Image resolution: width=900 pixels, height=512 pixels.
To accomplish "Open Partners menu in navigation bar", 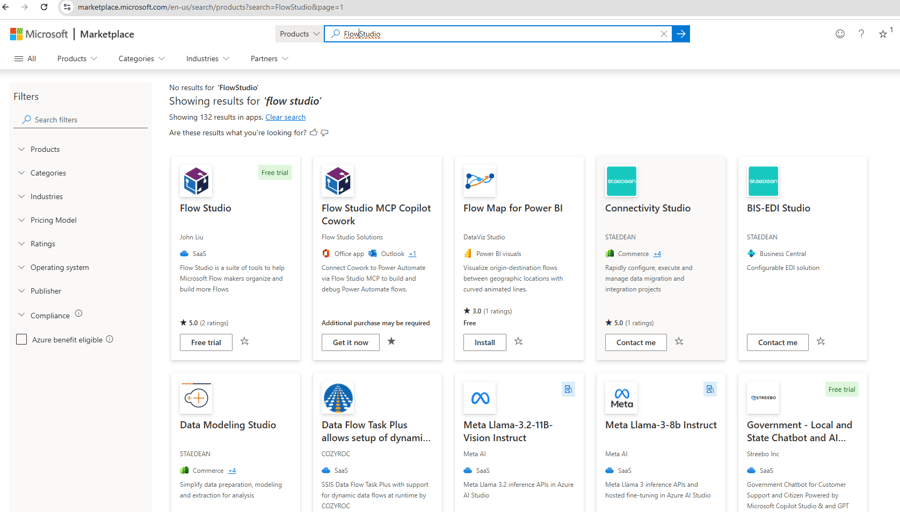I will (x=269, y=59).
